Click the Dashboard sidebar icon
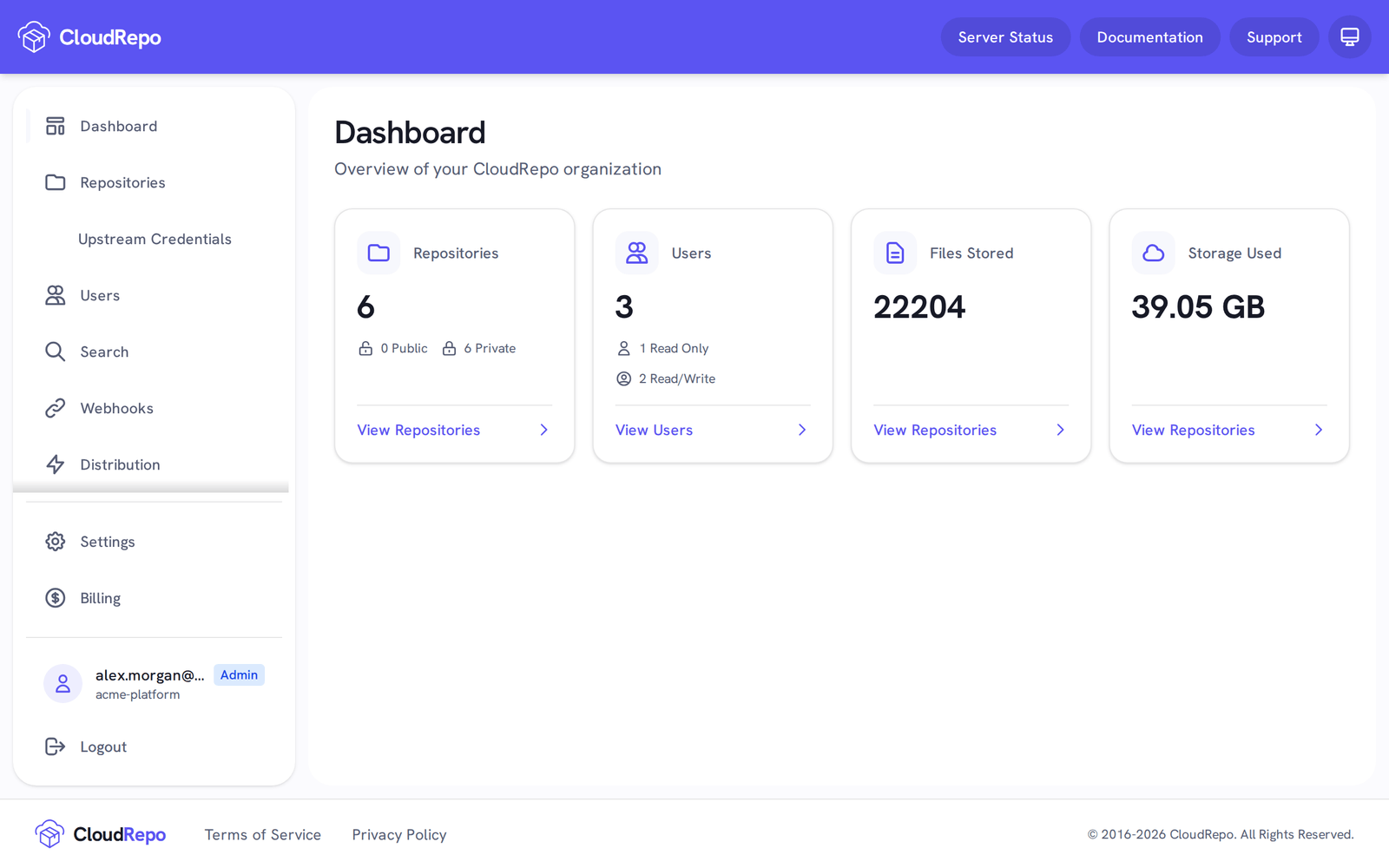 (56, 126)
